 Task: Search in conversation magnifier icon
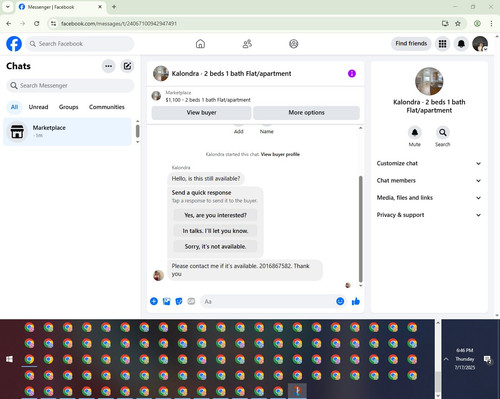tap(443, 133)
